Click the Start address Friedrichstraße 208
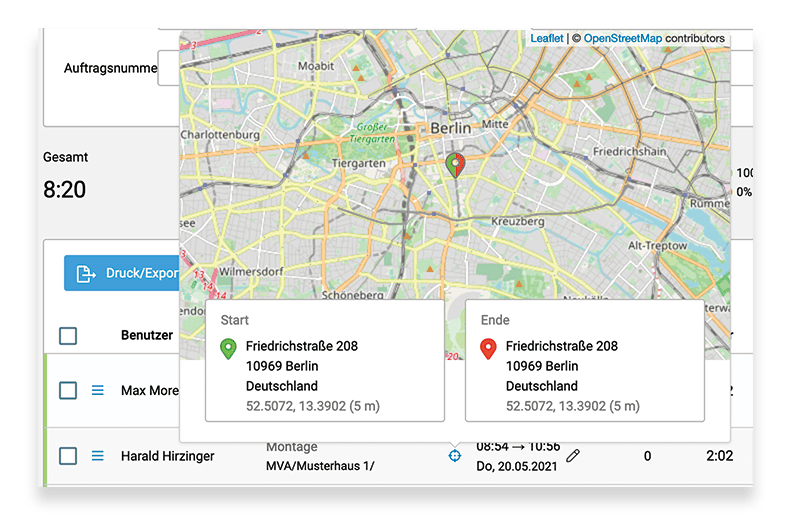 pos(302,346)
